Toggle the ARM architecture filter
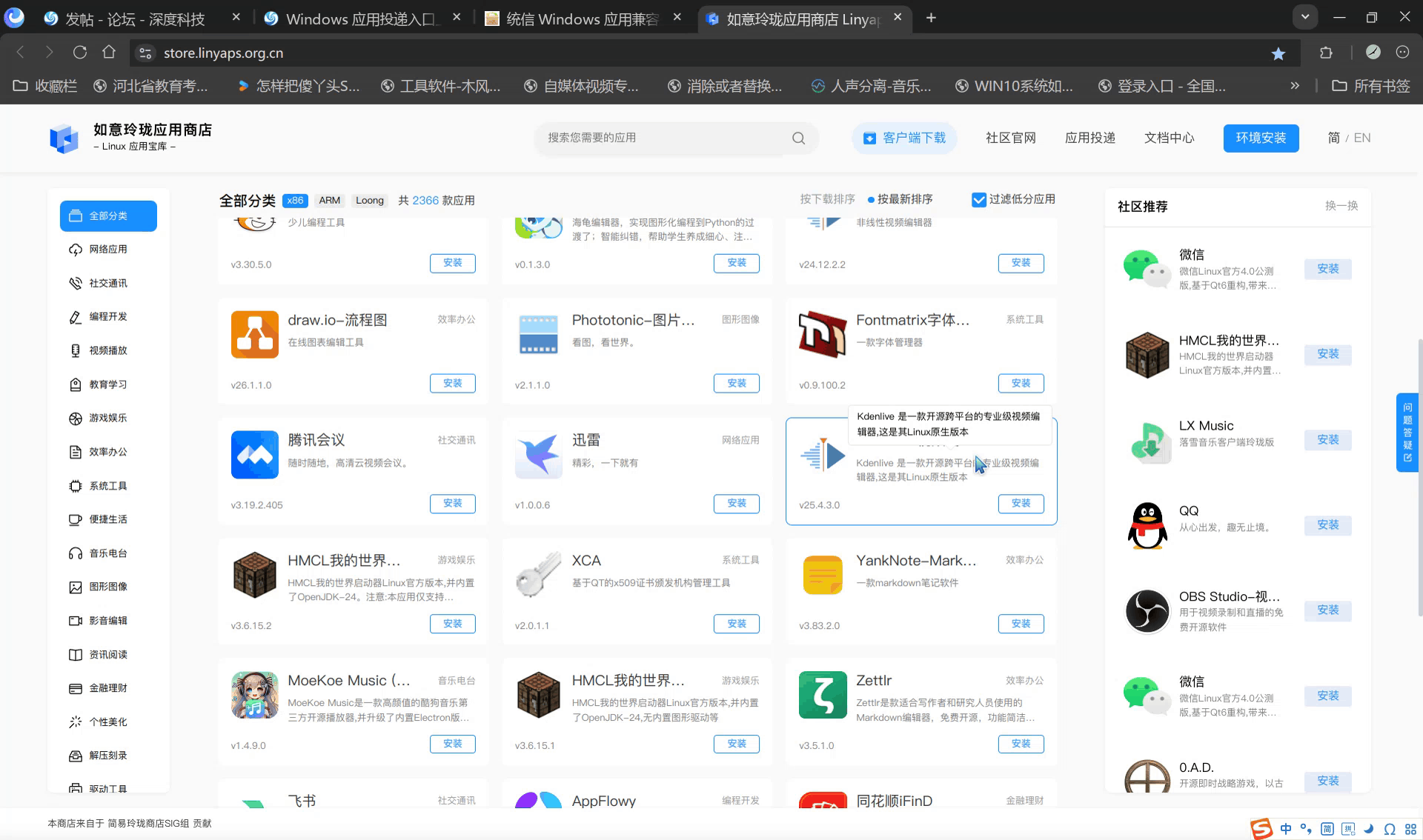Screen dimensions: 1423x840 coord(329,200)
